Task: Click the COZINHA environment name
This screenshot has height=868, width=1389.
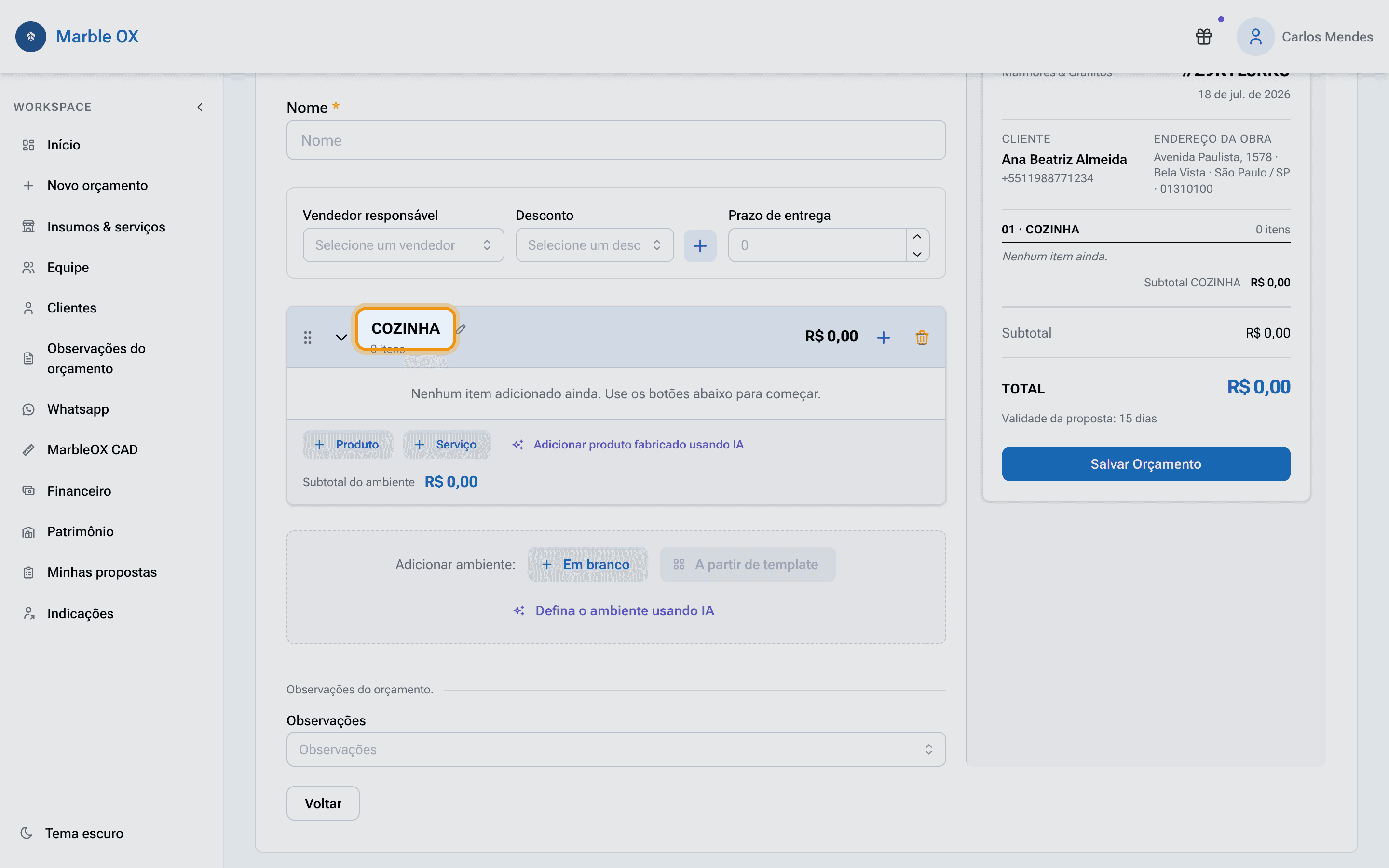Action: pos(405,328)
